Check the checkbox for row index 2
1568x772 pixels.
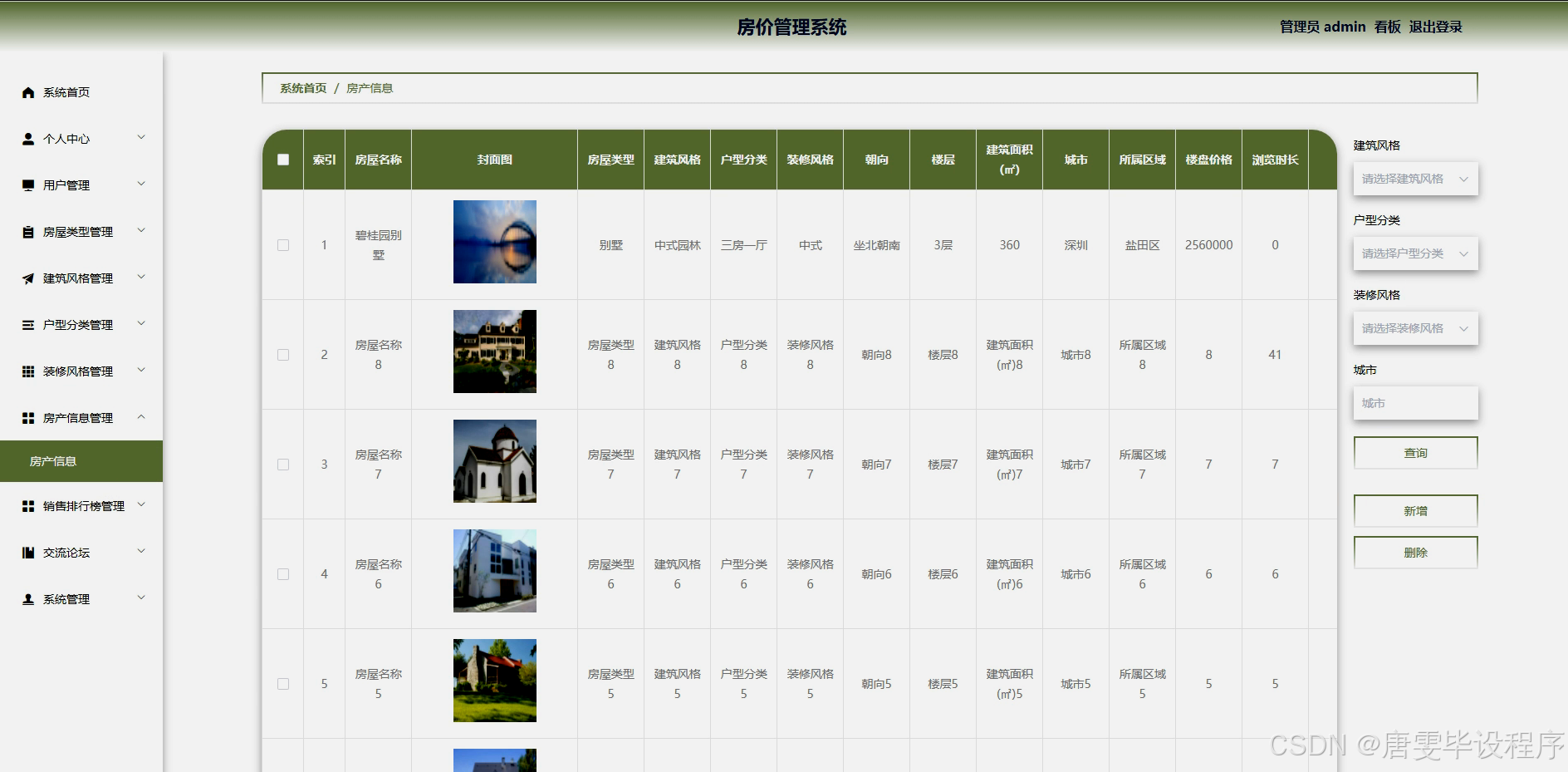283,355
